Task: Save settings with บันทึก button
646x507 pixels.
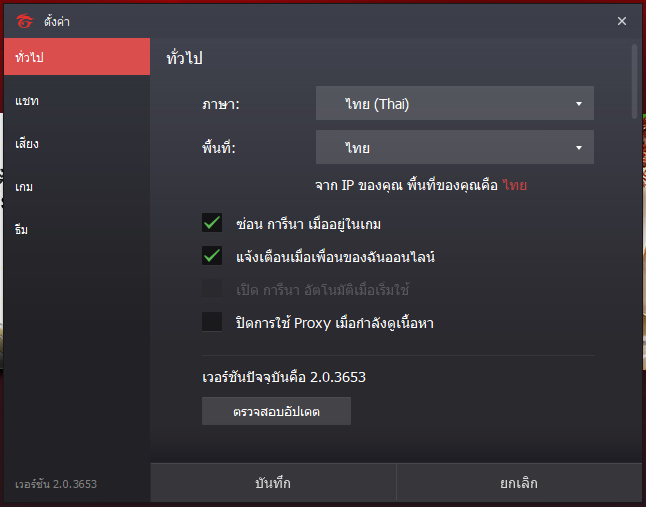Action: 273,483
